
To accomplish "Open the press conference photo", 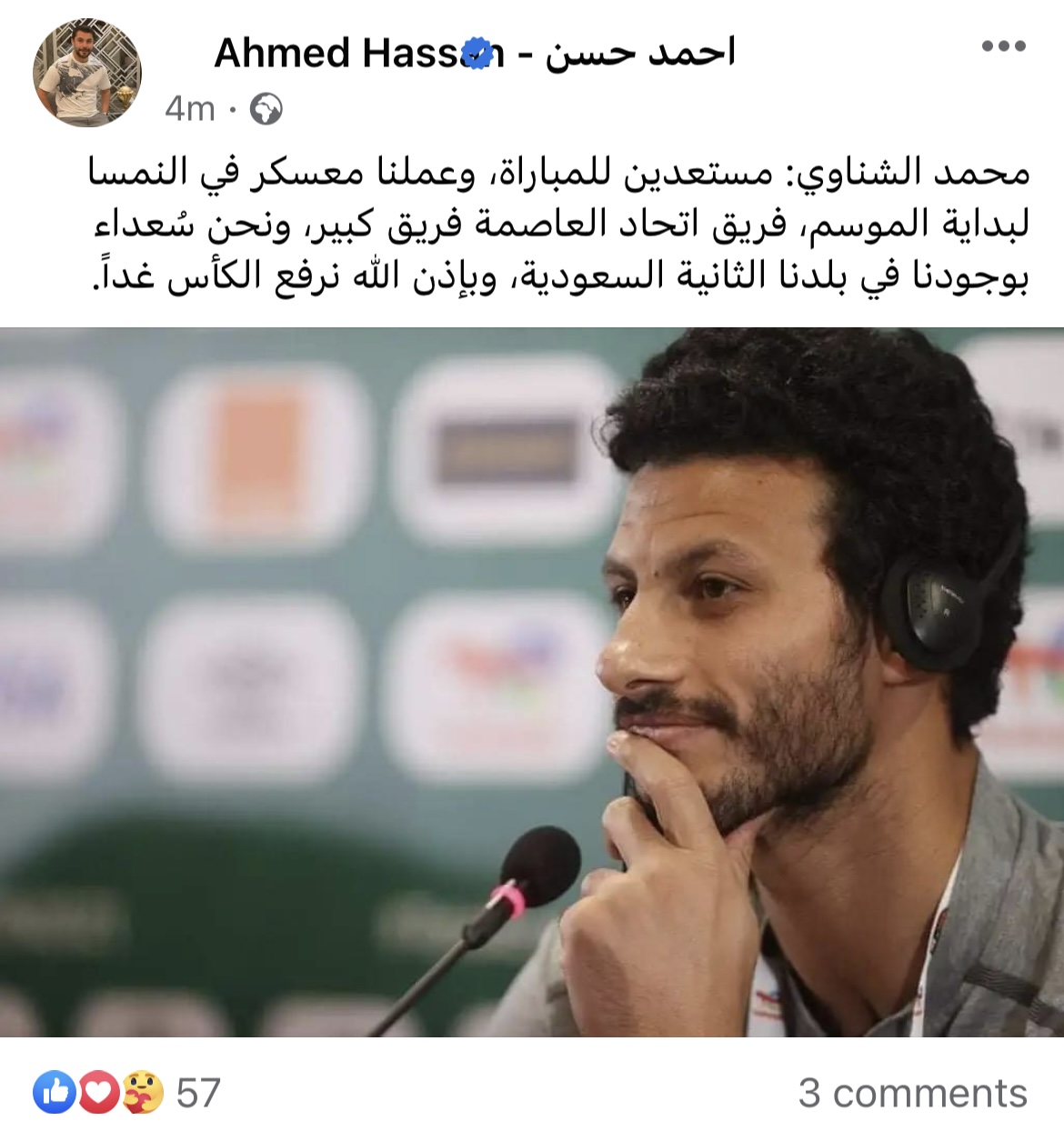I will pos(532,682).
